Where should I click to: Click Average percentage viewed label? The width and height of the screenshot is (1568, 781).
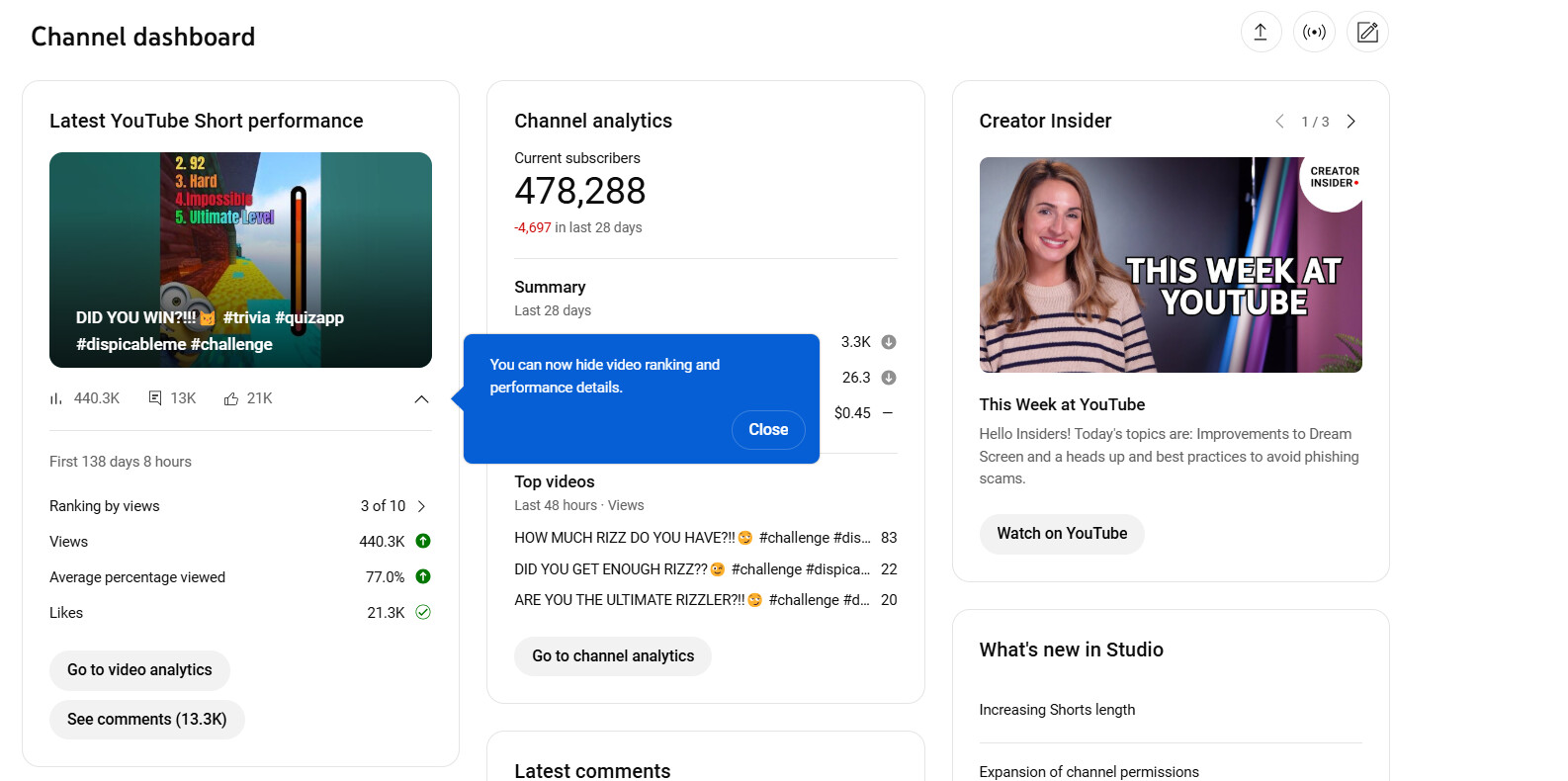coord(137,577)
